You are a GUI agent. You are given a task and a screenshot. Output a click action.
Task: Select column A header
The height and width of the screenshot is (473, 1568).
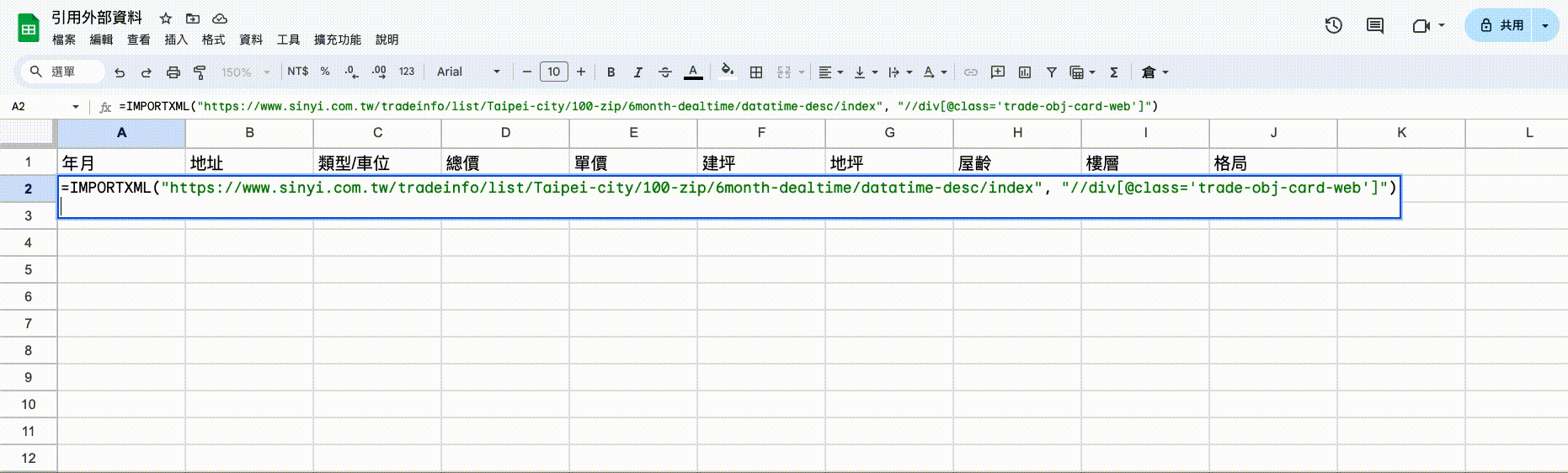(x=121, y=133)
